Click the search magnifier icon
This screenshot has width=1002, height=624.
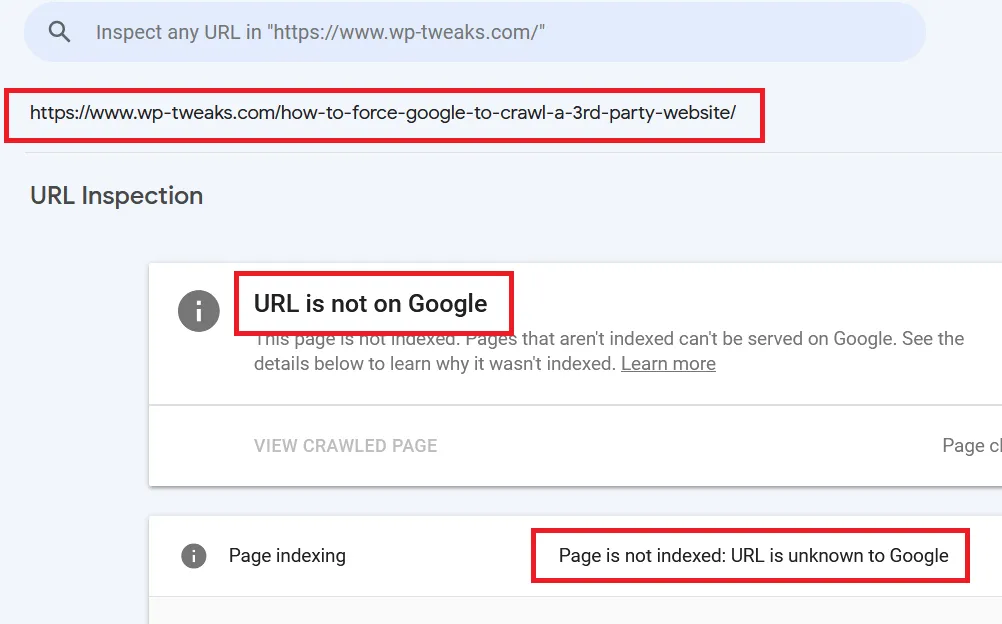click(59, 31)
